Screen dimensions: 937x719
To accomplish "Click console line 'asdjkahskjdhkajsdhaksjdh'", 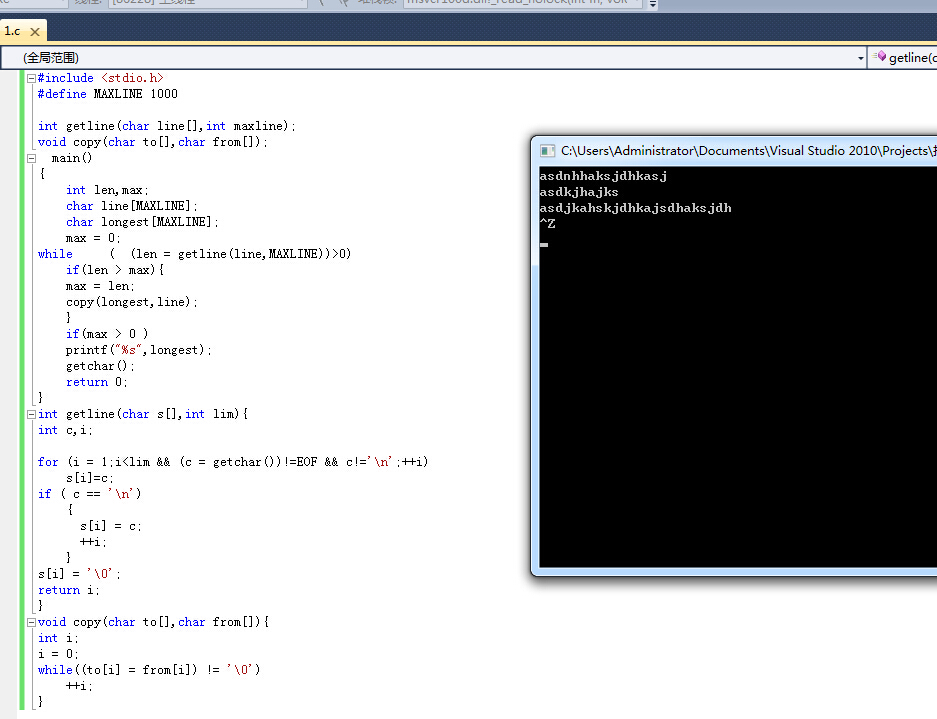I will 635,208.
